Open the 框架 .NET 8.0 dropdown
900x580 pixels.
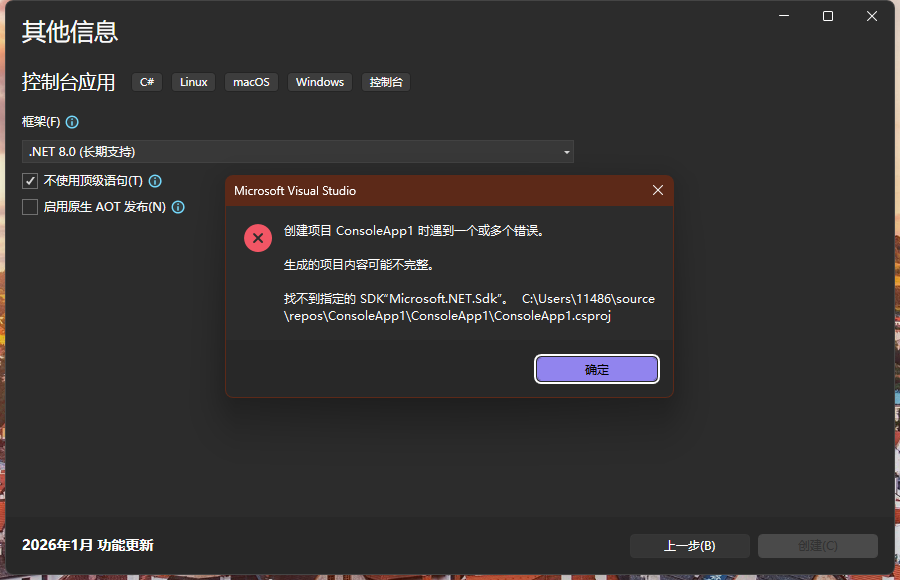pos(297,152)
